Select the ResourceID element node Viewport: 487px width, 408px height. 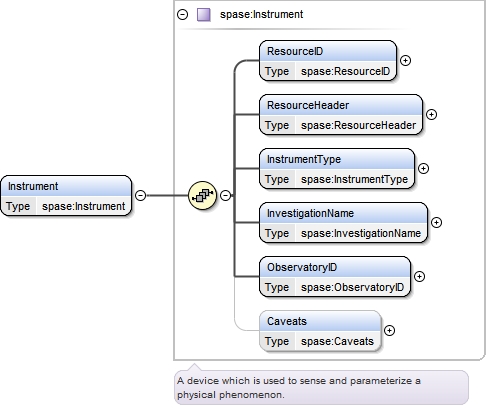point(328,61)
